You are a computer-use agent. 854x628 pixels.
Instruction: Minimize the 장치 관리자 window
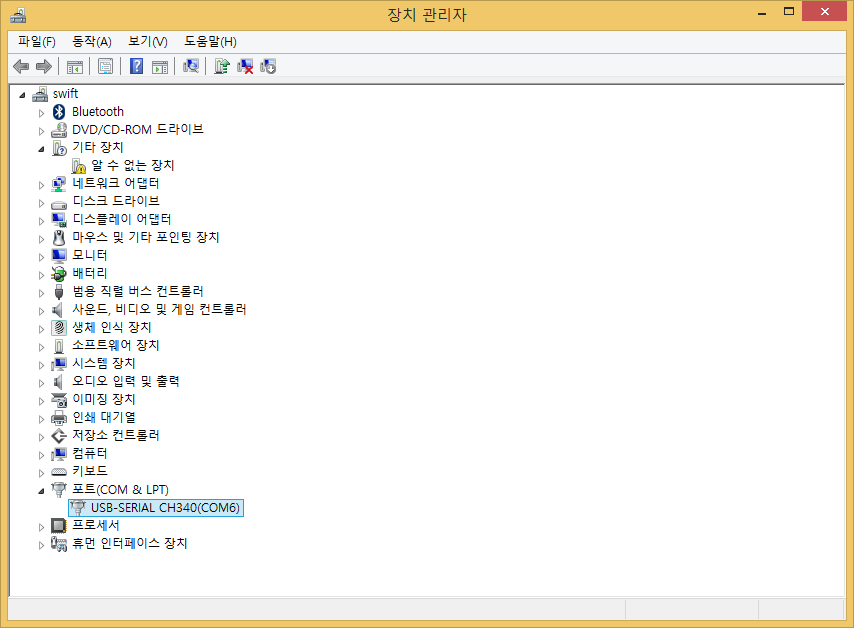tap(762, 12)
